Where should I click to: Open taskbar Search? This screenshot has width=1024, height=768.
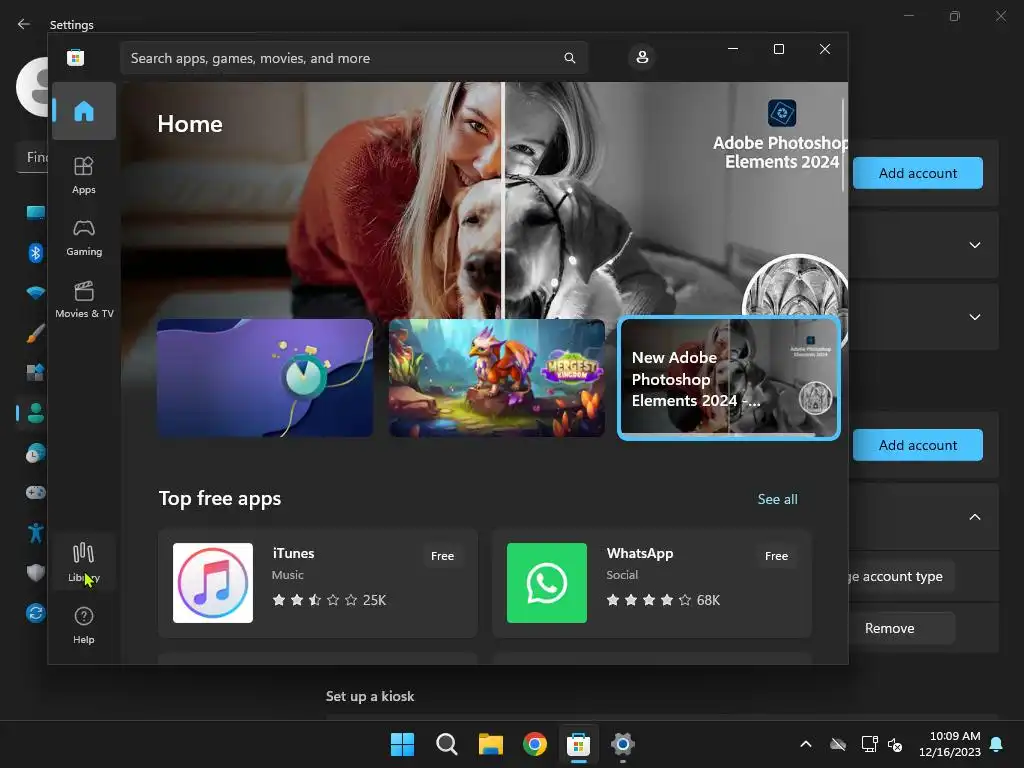(x=447, y=744)
